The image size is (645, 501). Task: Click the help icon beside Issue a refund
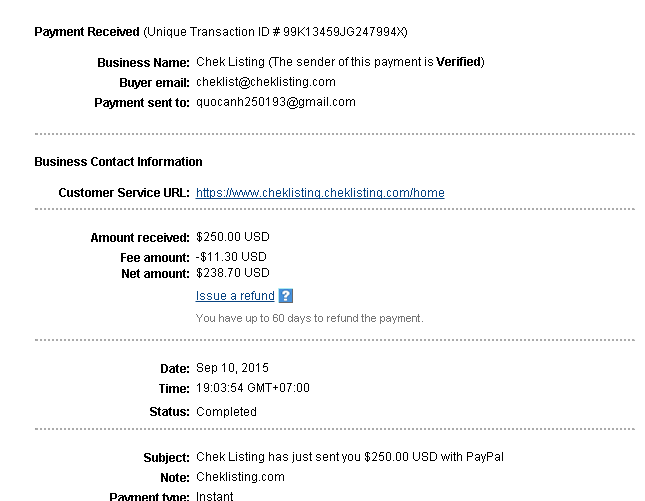[x=286, y=296]
